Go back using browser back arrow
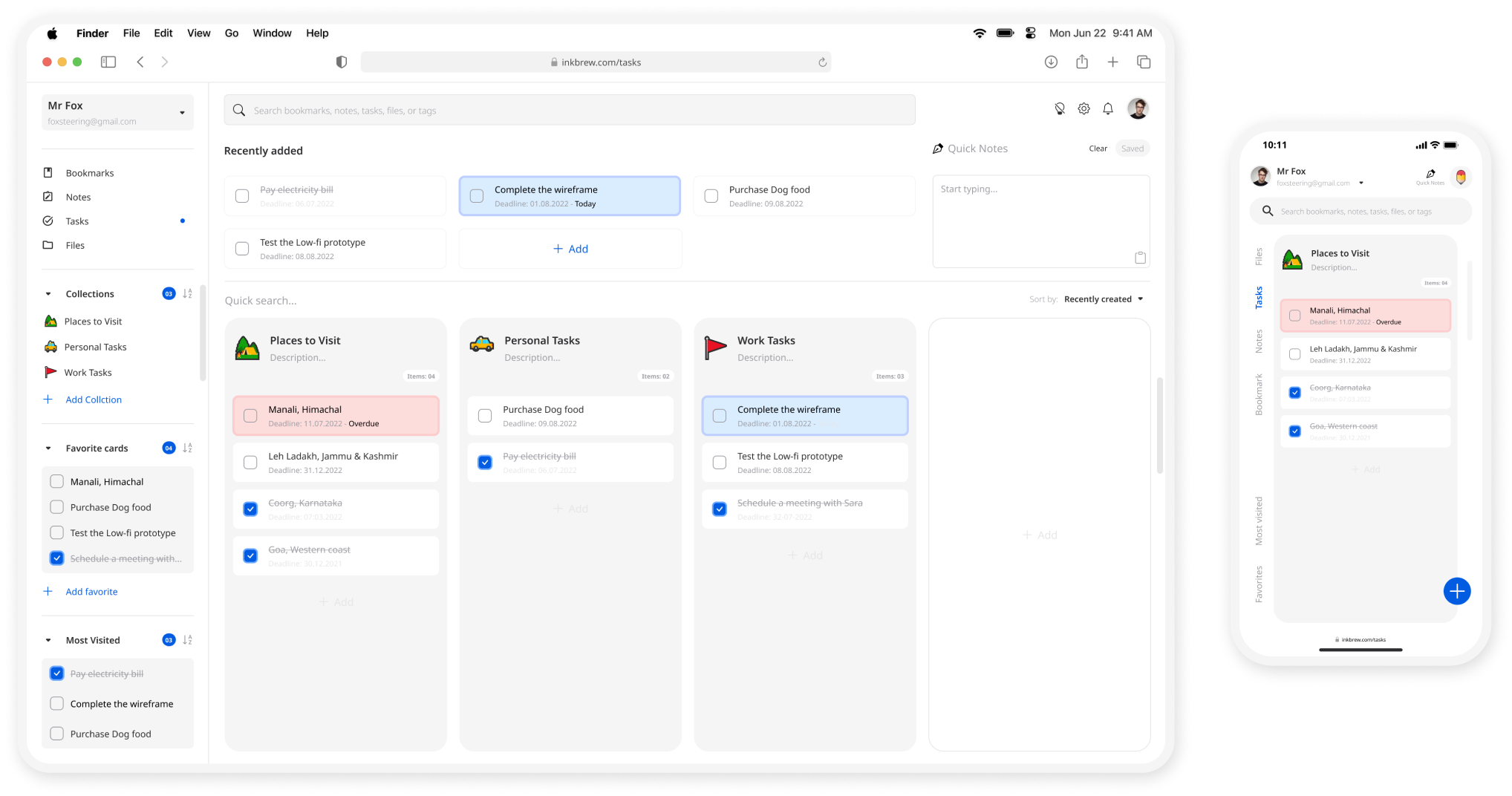The width and height of the screenshot is (1512, 796). pos(140,62)
